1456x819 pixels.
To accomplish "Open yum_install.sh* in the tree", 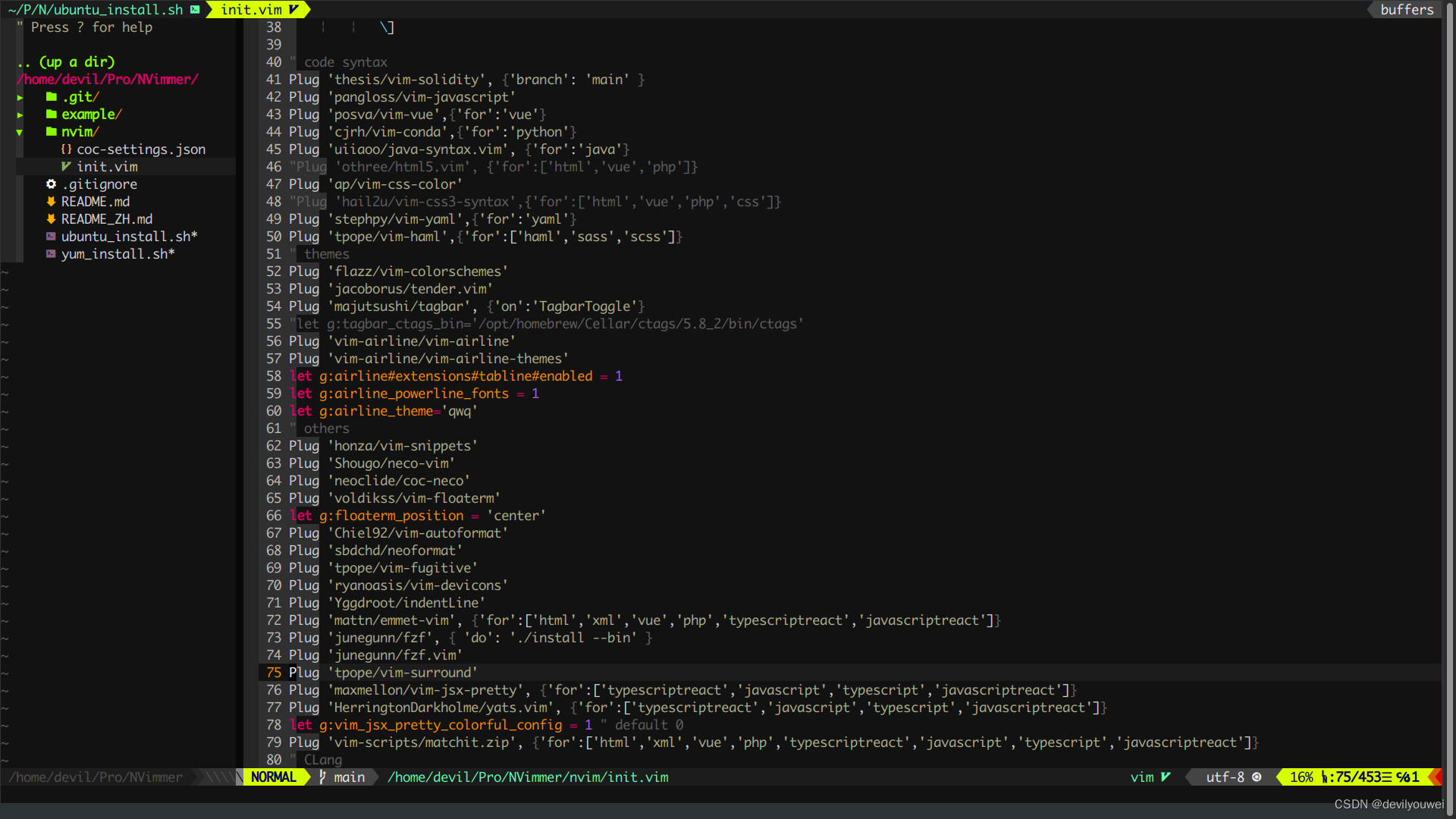I will pyautogui.click(x=118, y=254).
